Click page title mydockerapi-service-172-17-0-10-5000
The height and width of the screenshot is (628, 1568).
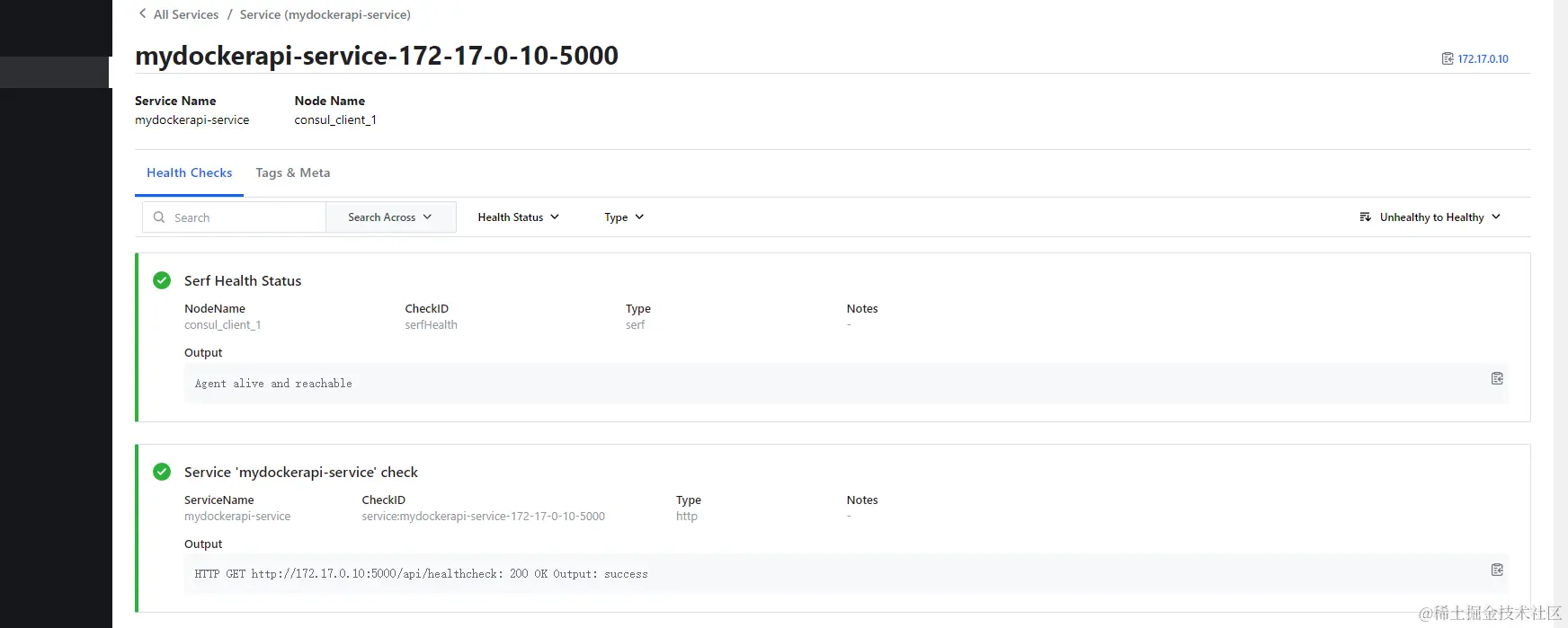tap(377, 56)
